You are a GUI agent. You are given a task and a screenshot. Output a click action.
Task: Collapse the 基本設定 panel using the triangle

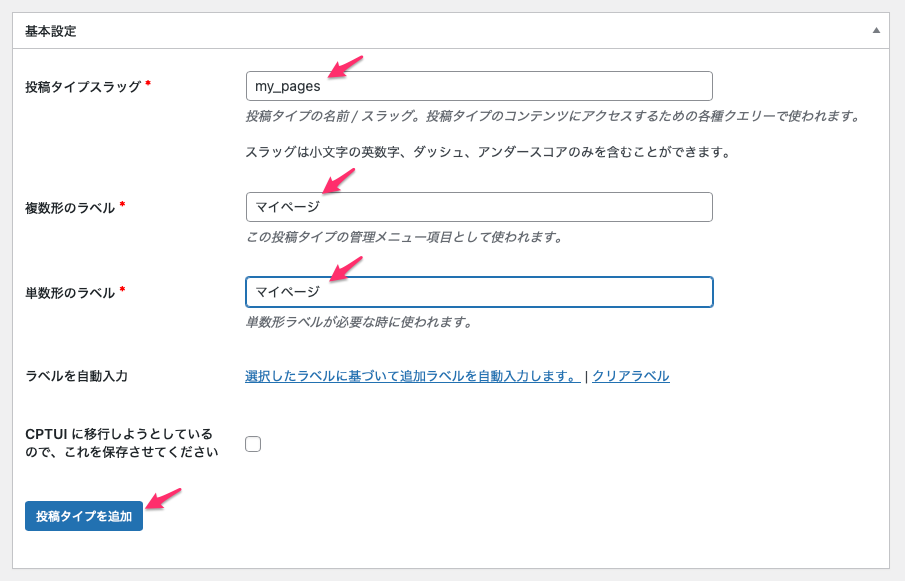pyautogui.click(x=876, y=30)
